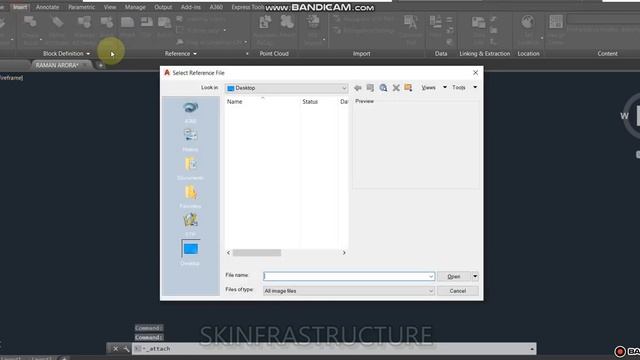Click the Define Attributes icon on ribbon
The width and height of the screenshot is (640, 360).
(58, 22)
